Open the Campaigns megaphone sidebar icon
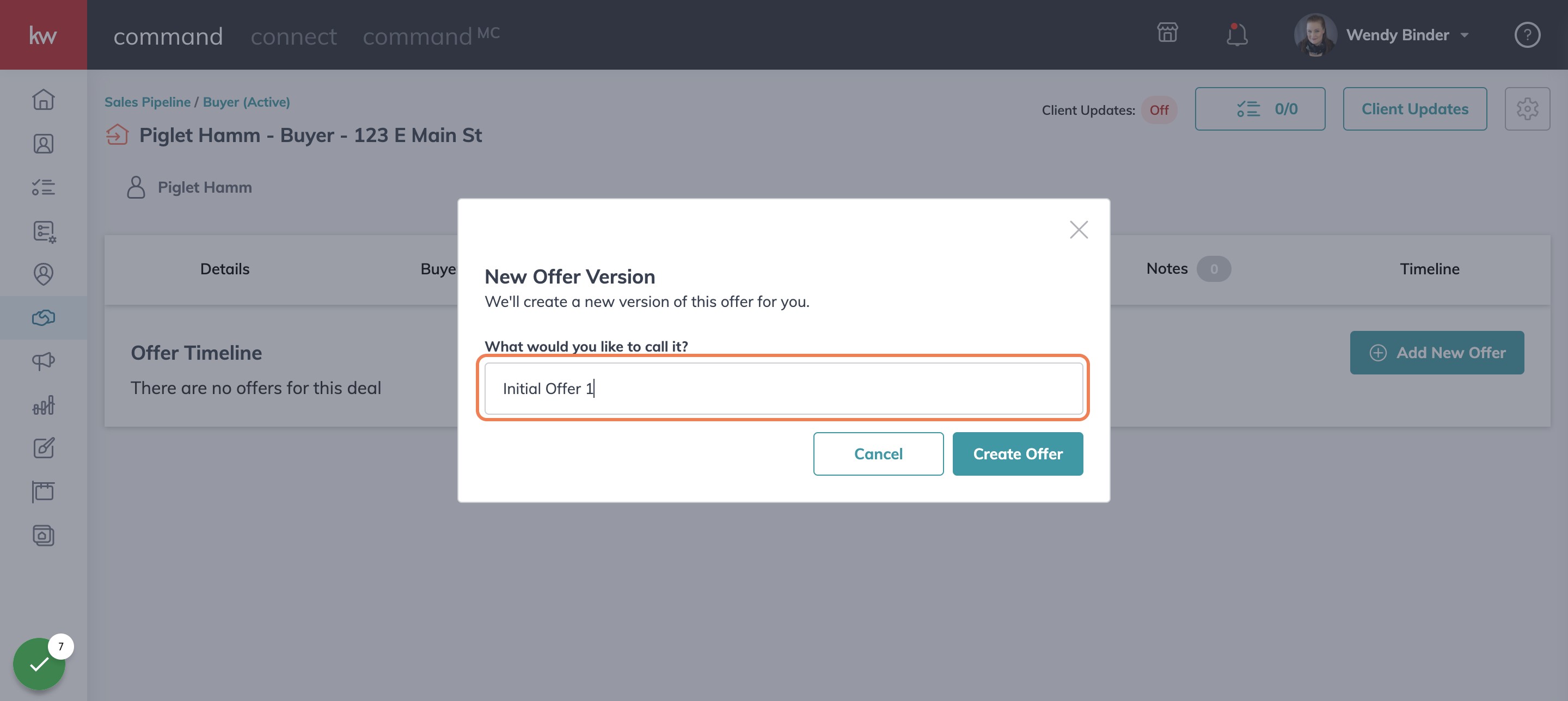The height and width of the screenshot is (701, 1568). point(43,361)
